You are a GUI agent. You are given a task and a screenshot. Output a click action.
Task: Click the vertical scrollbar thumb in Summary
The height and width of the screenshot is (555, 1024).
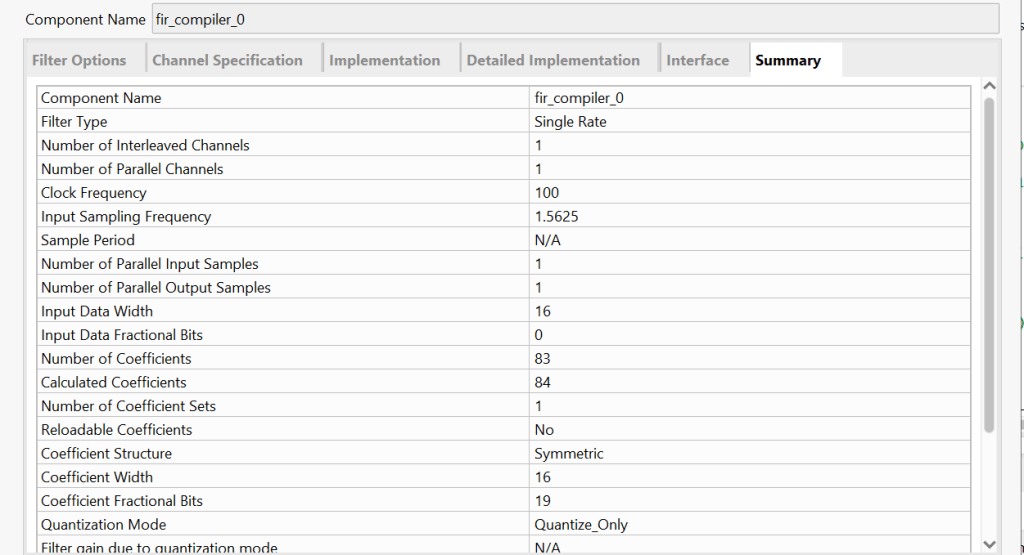click(989, 265)
